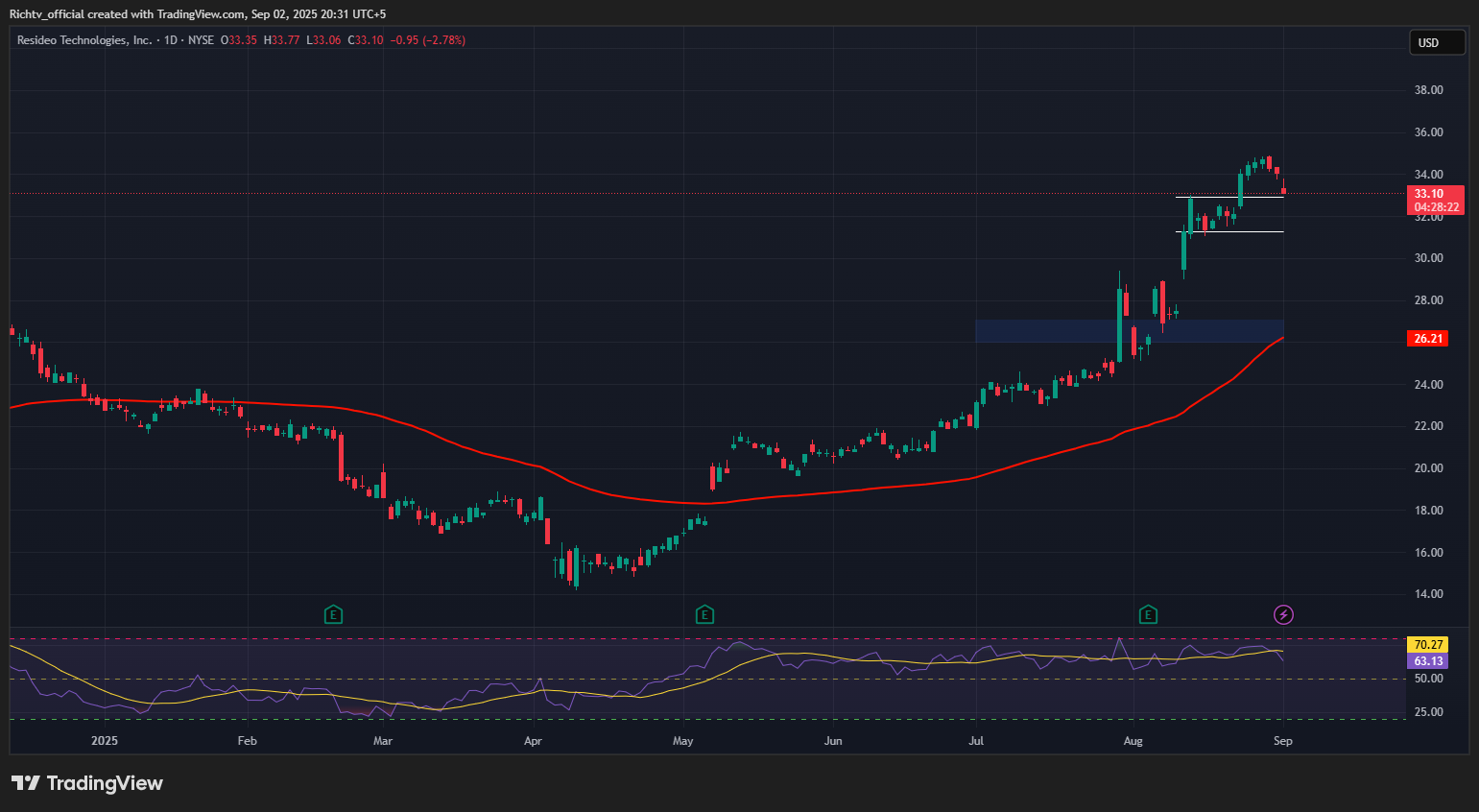This screenshot has width=1479, height=812.
Task: Open the USD currency selector
Action: tap(1436, 42)
